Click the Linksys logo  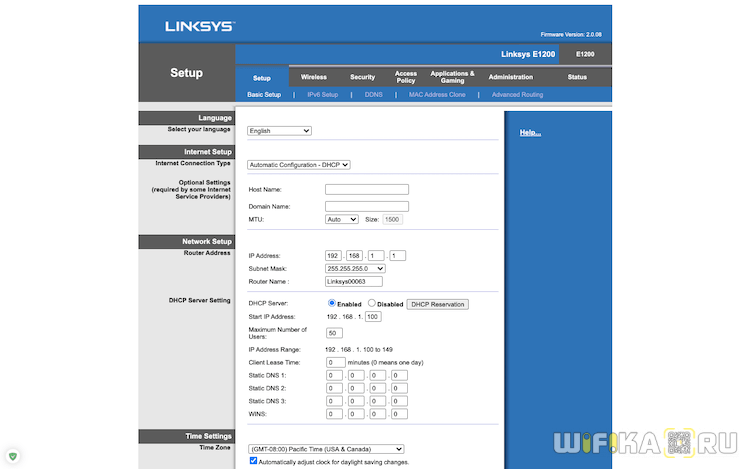200,26
